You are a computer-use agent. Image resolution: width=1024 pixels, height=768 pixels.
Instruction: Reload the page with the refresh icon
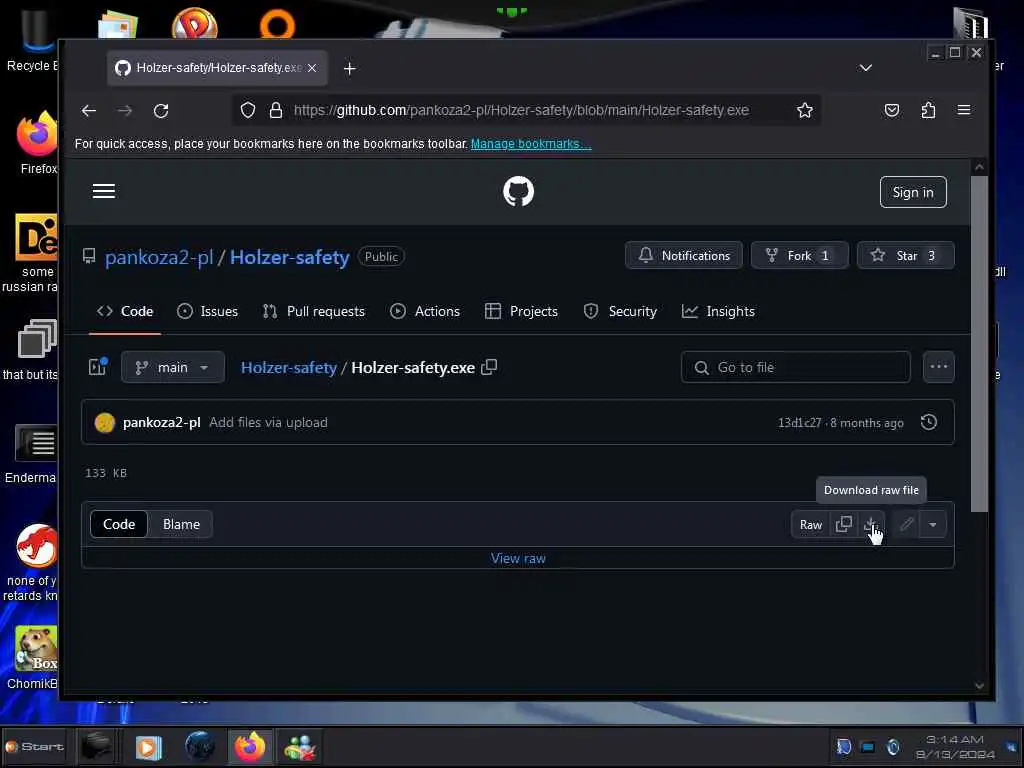pos(161,110)
